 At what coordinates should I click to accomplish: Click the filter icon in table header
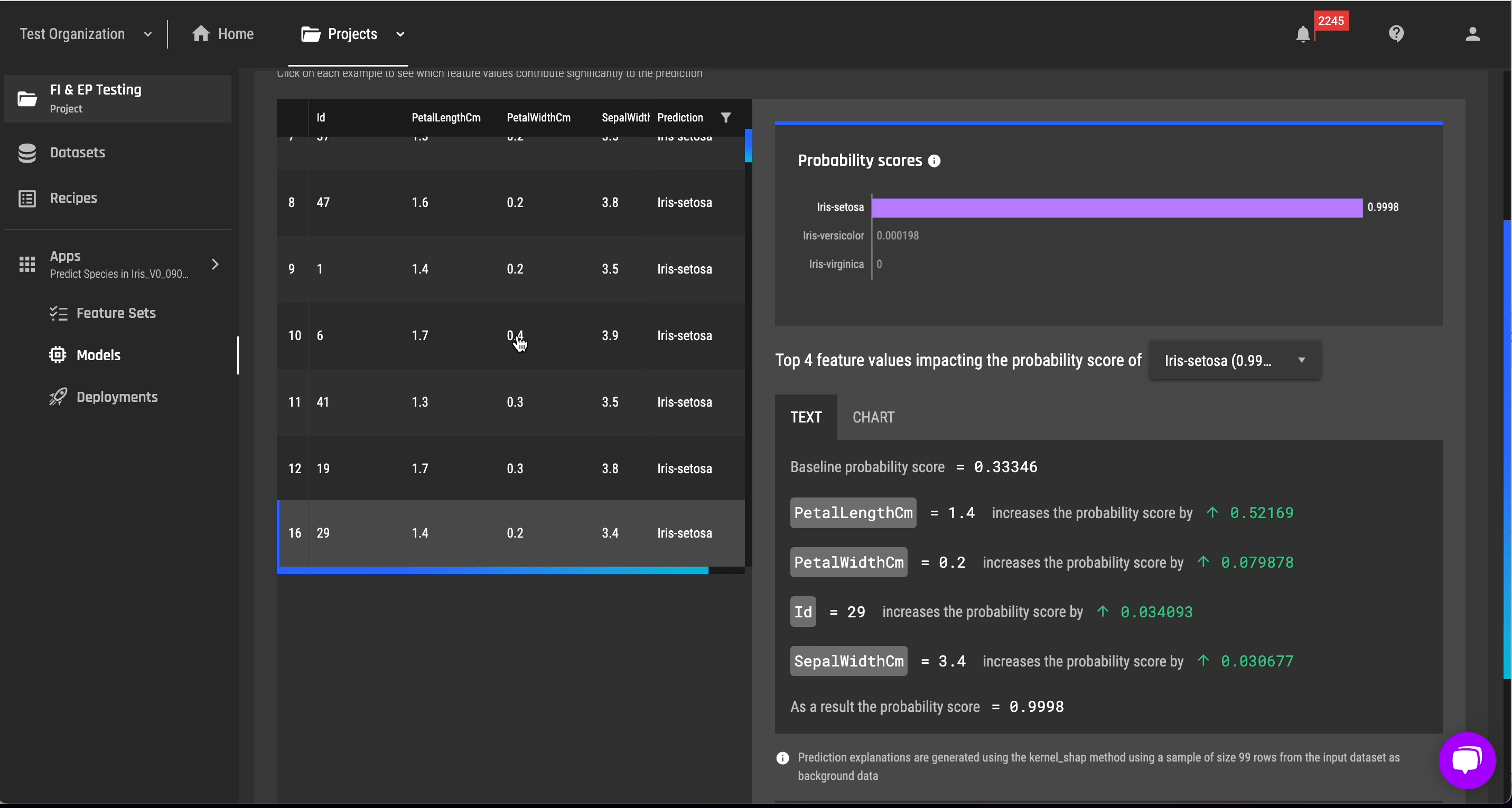click(726, 117)
